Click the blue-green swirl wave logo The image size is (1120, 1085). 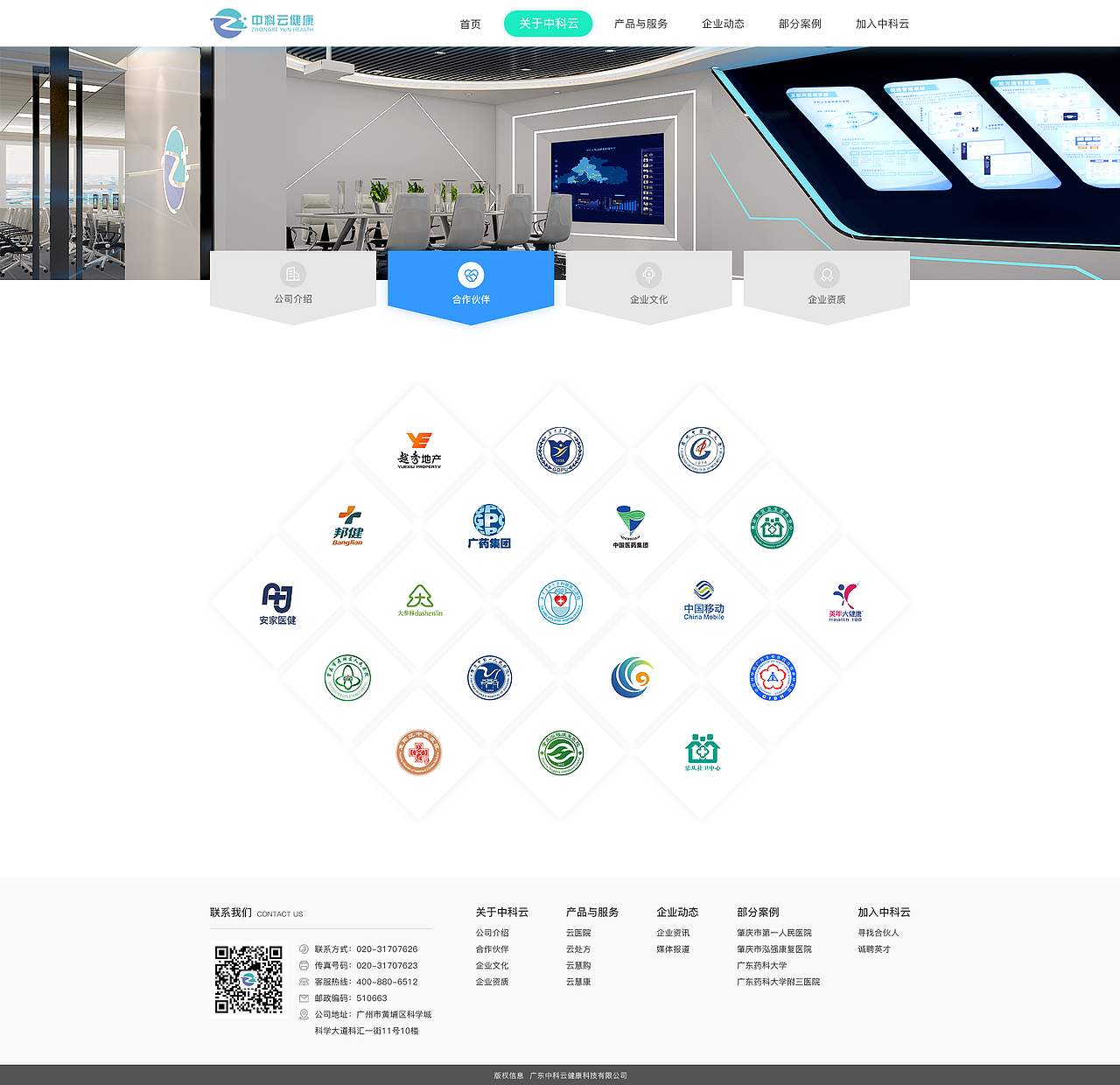(x=632, y=677)
